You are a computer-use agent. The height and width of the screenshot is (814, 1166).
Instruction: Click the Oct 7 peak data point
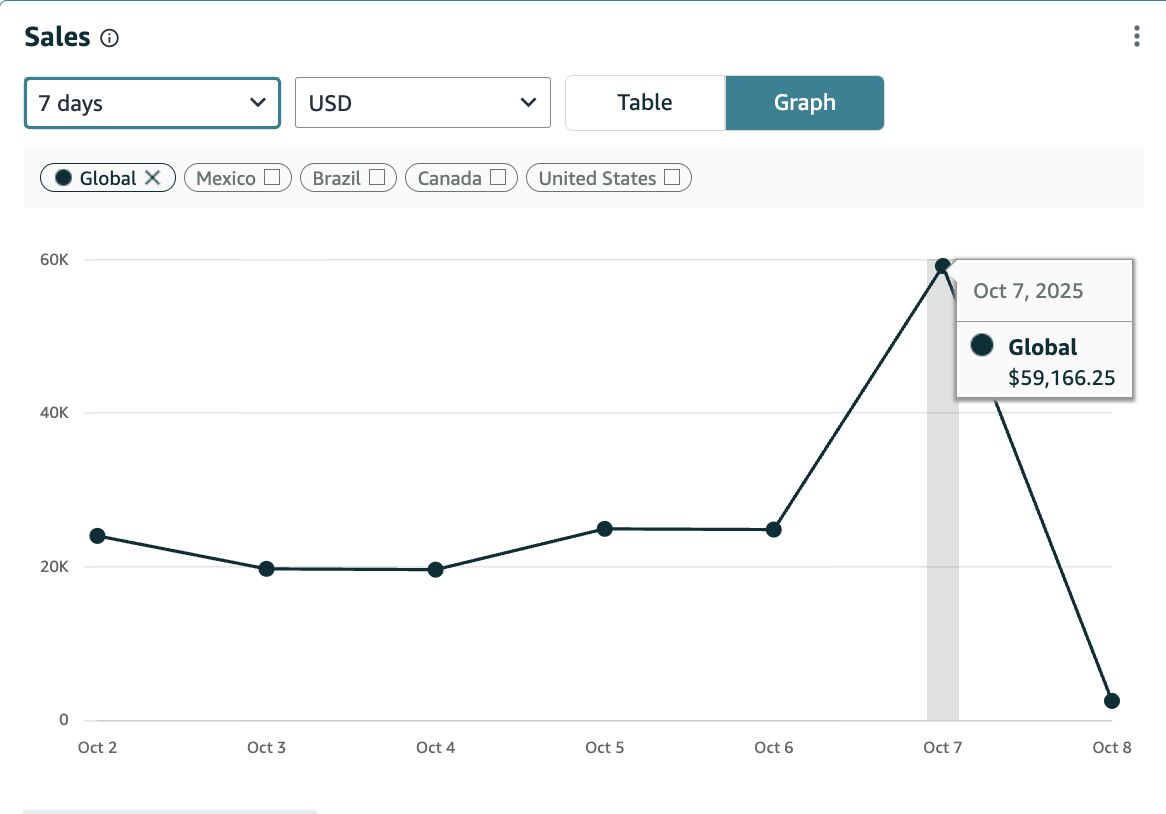click(942, 266)
